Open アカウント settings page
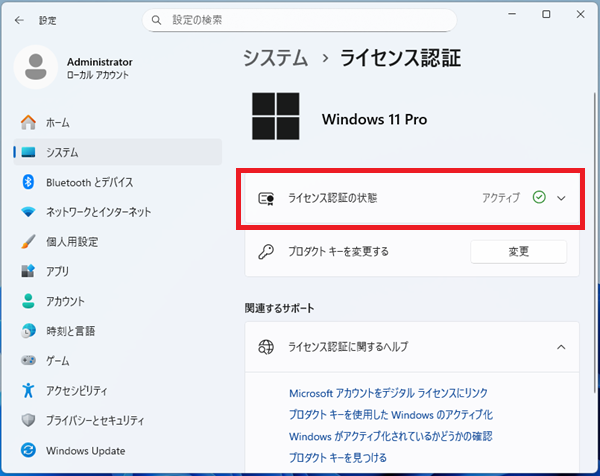This screenshot has width=600, height=476. (x=65, y=301)
